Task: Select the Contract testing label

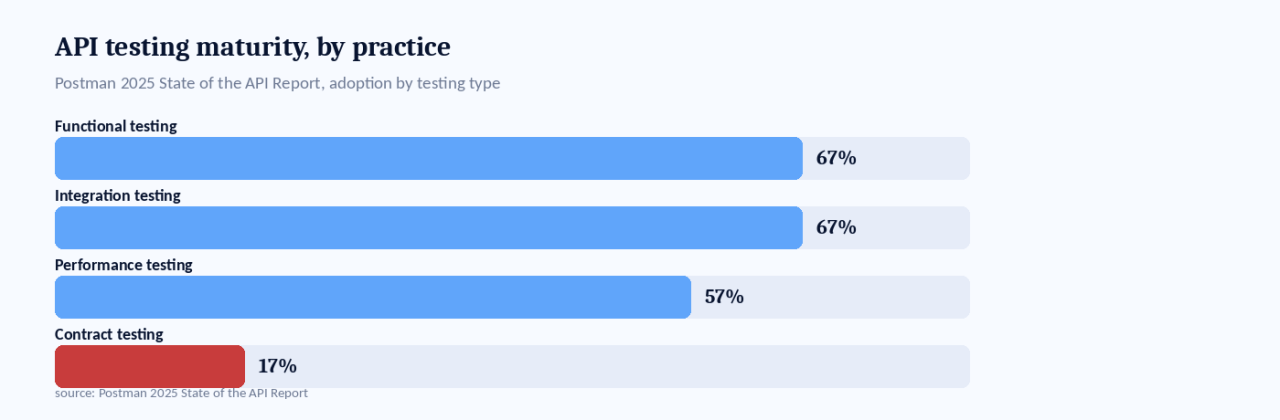Action: [109, 334]
